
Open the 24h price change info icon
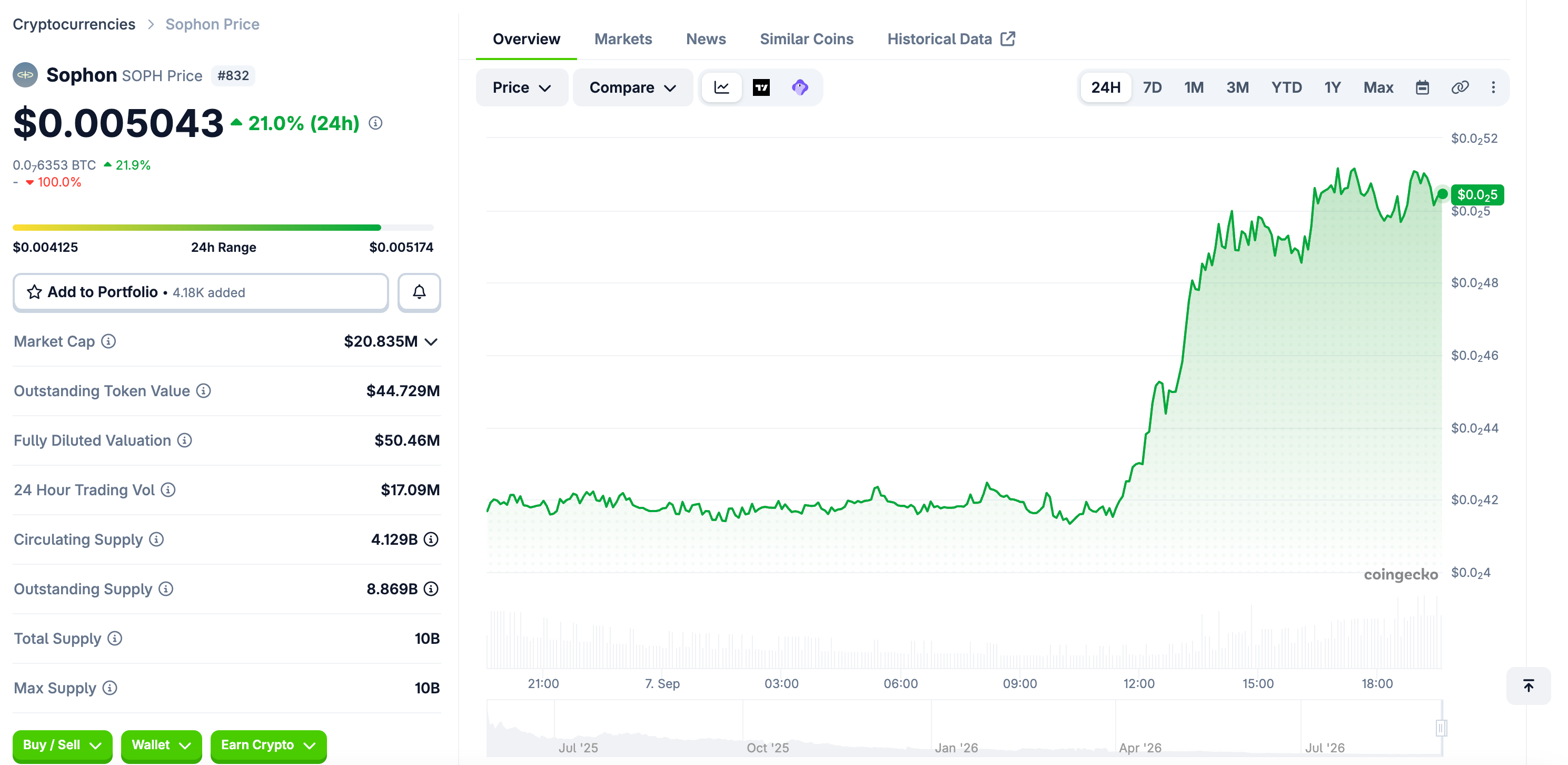[x=375, y=123]
